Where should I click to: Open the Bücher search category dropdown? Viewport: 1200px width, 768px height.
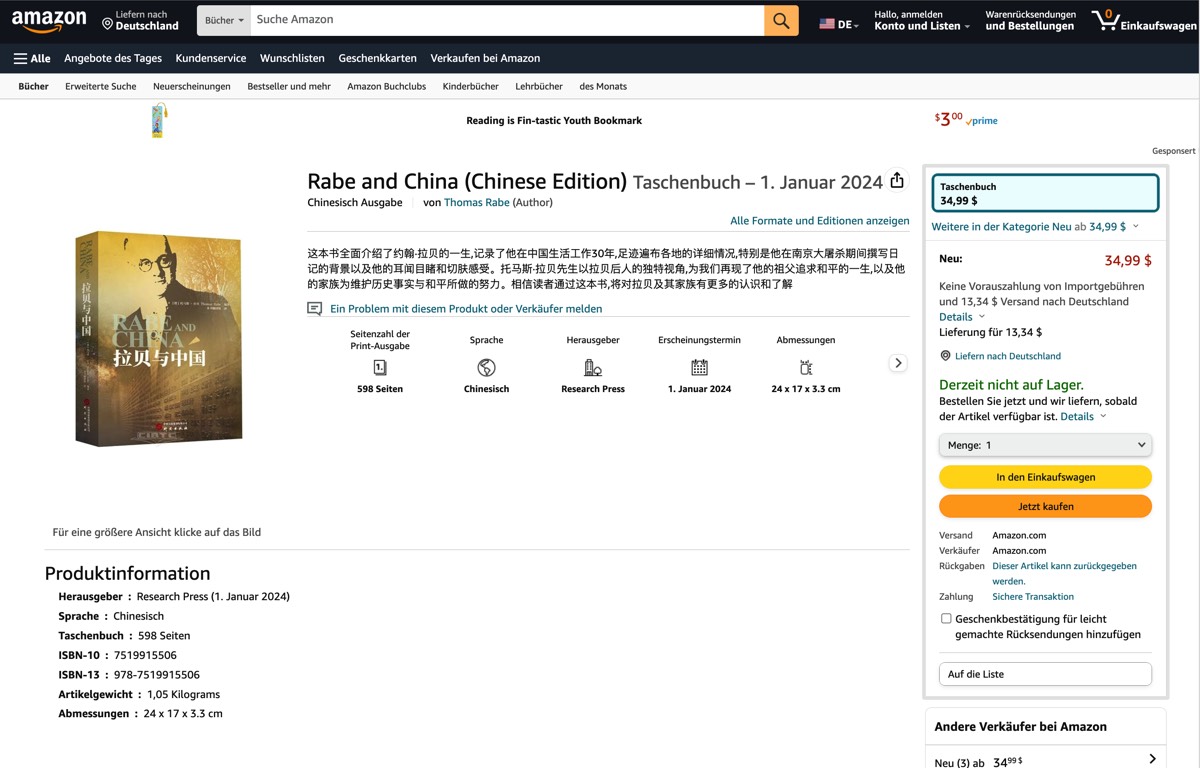pyautogui.click(x=223, y=20)
